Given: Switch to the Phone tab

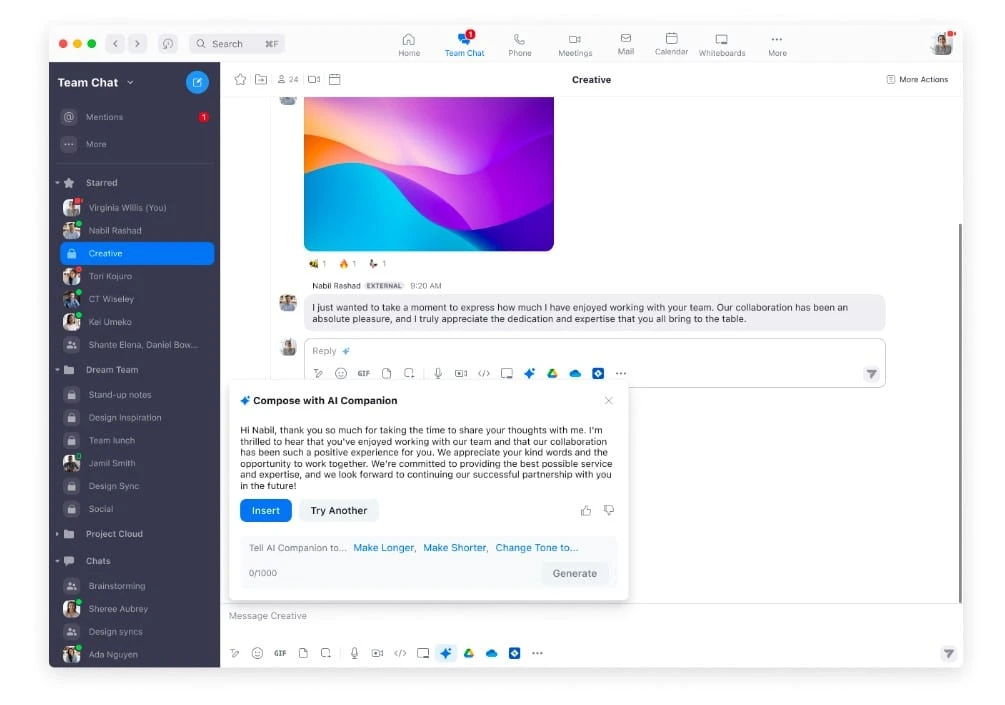Looking at the screenshot, I should click(520, 45).
